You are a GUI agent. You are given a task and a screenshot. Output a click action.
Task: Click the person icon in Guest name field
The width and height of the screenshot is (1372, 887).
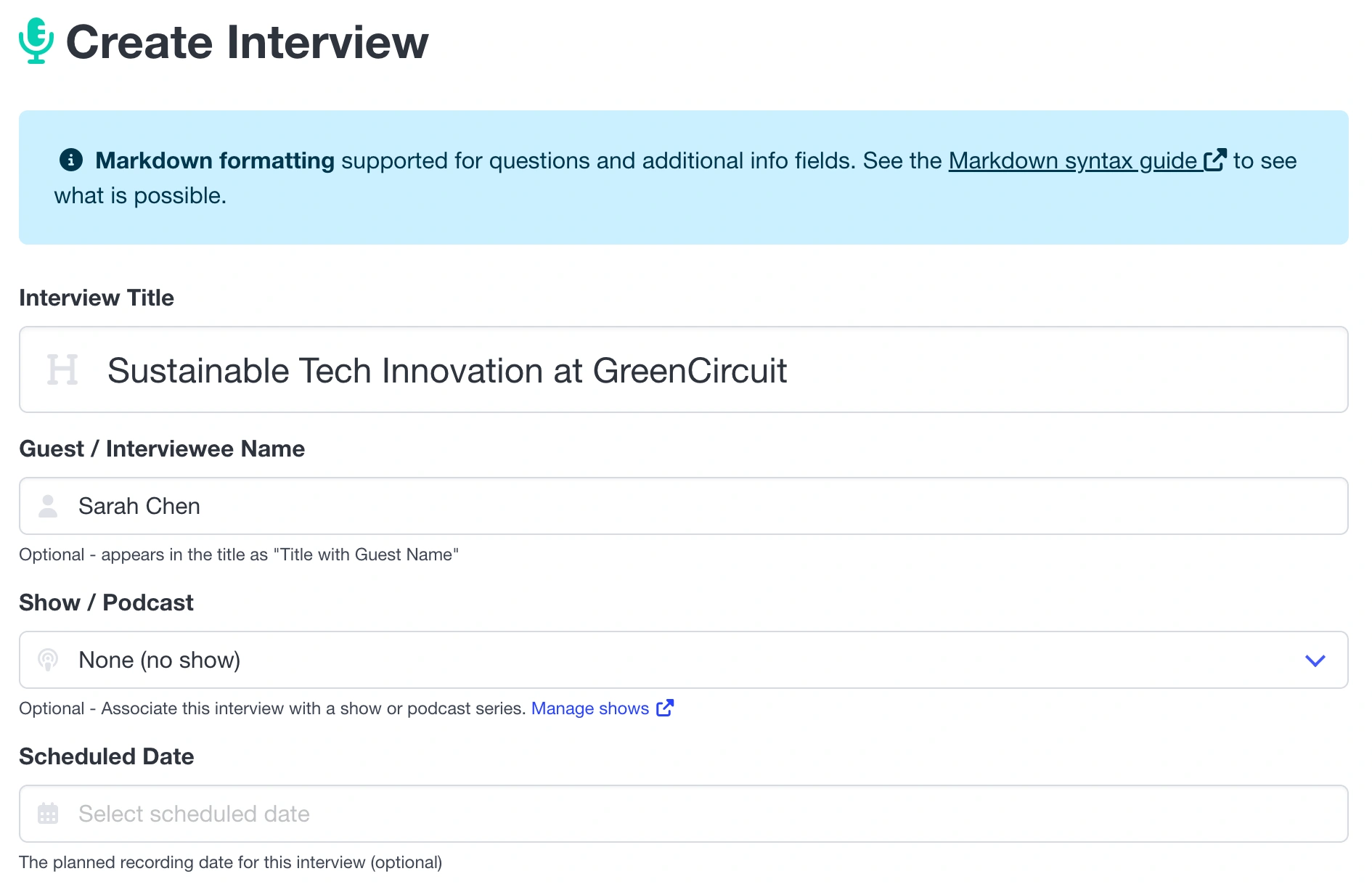48,506
